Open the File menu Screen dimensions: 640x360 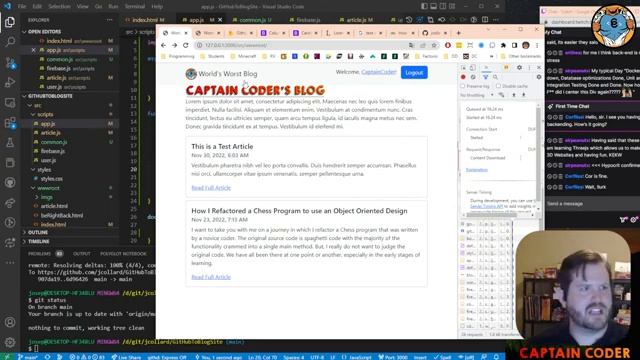coord(22,7)
